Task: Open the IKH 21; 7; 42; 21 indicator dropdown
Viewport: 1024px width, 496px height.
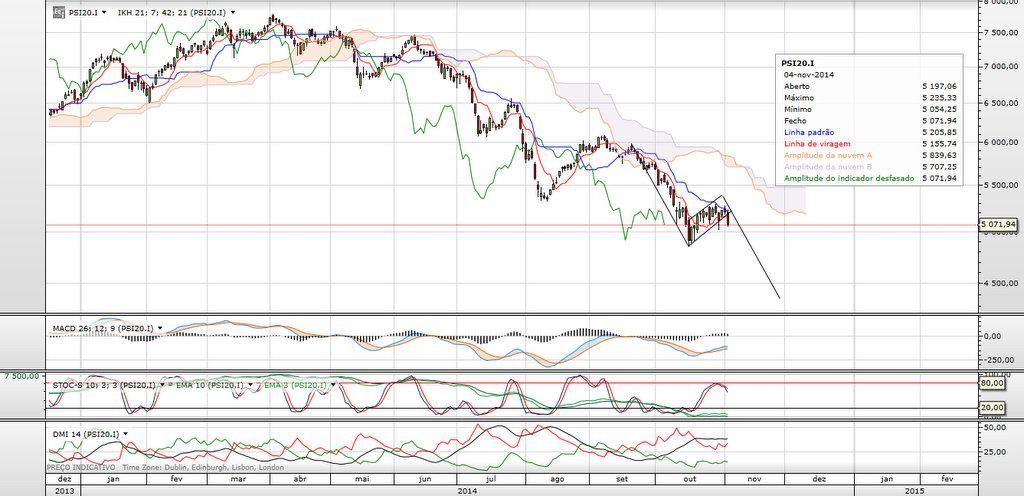Action: click(x=233, y=12)
